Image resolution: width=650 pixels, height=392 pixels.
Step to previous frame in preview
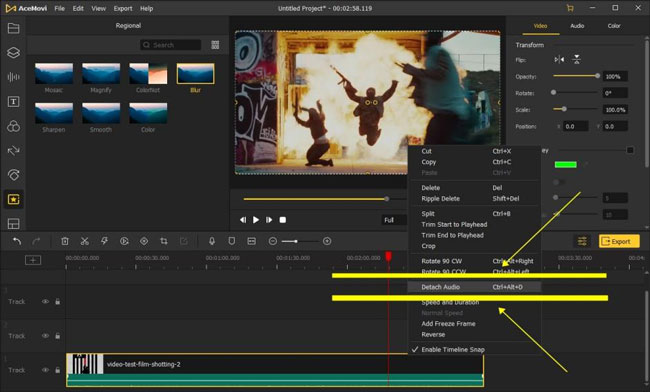click(243, 220)
